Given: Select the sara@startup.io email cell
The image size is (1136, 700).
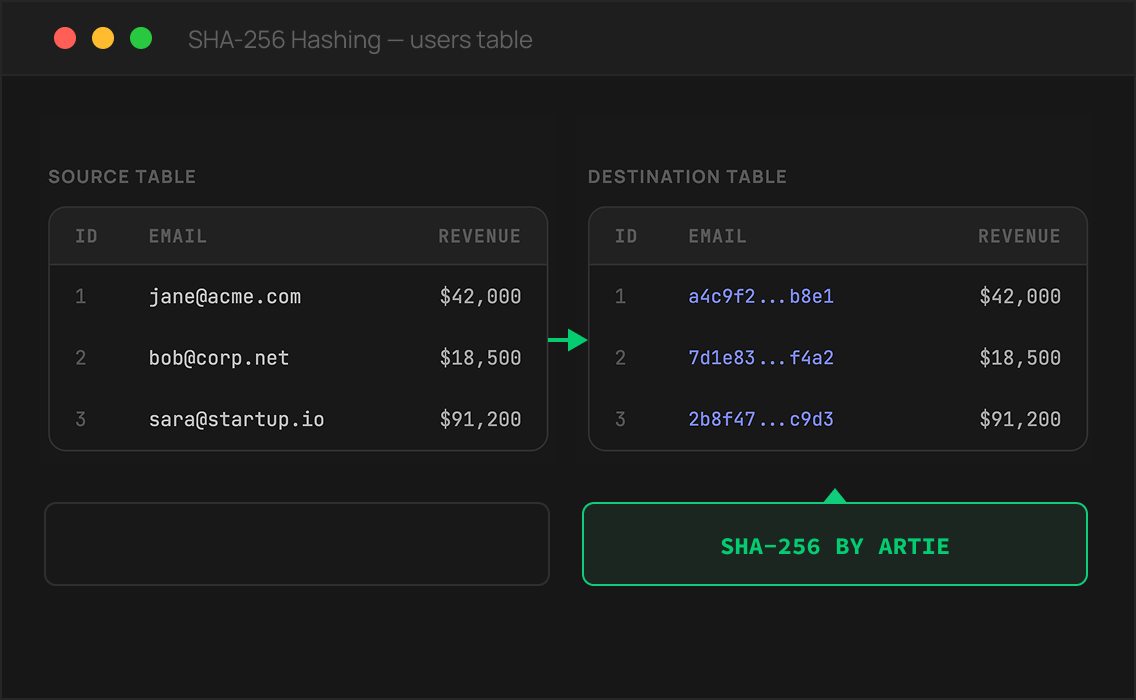Looking at the screenshot, I should [x=236, y=420].
